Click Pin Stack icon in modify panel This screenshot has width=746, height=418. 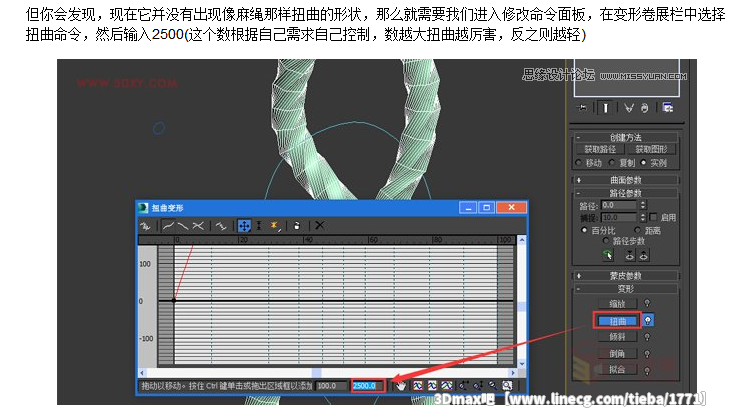(x=582, y=108)
